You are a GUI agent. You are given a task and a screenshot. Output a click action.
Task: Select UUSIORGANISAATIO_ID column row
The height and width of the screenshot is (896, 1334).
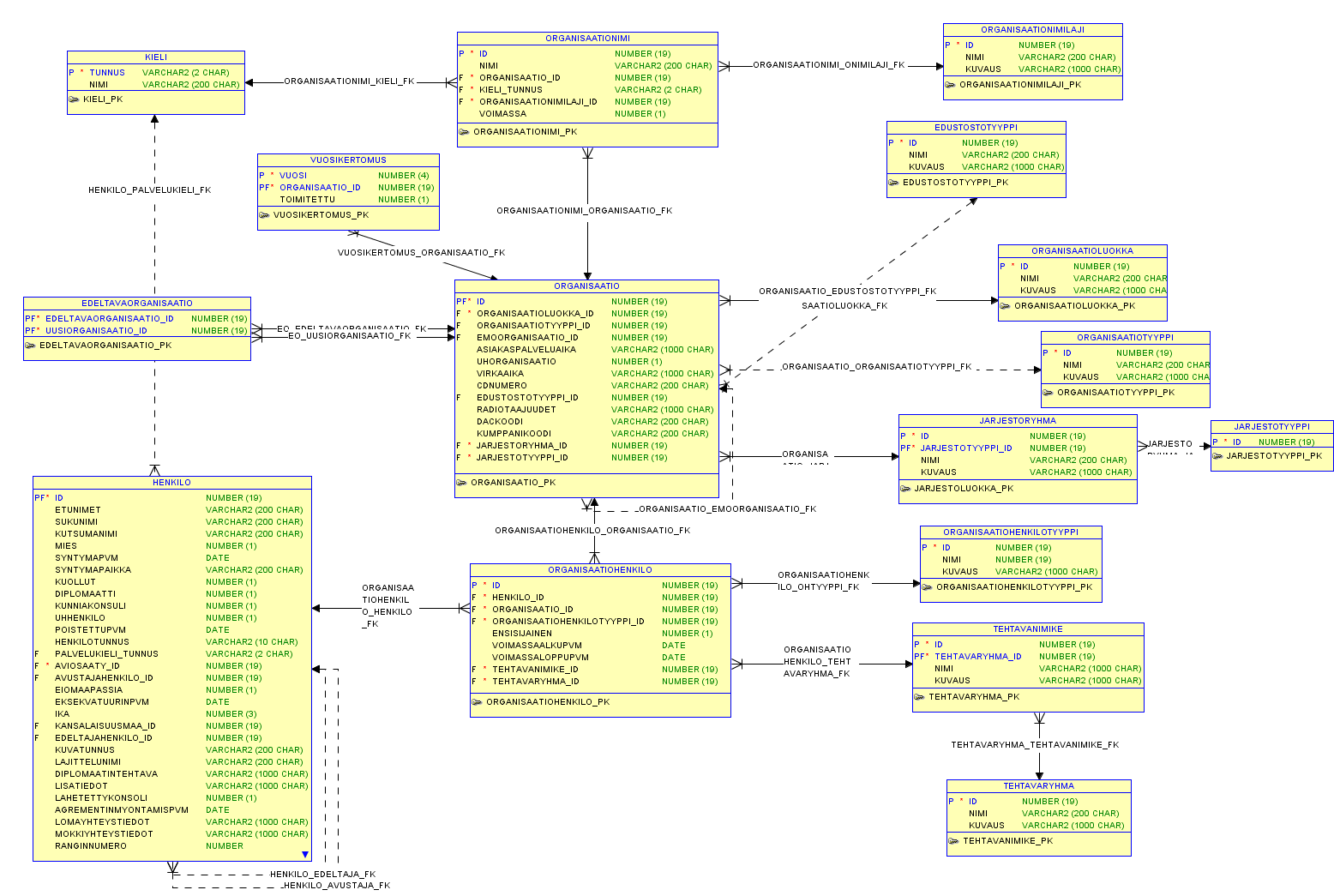137,331
